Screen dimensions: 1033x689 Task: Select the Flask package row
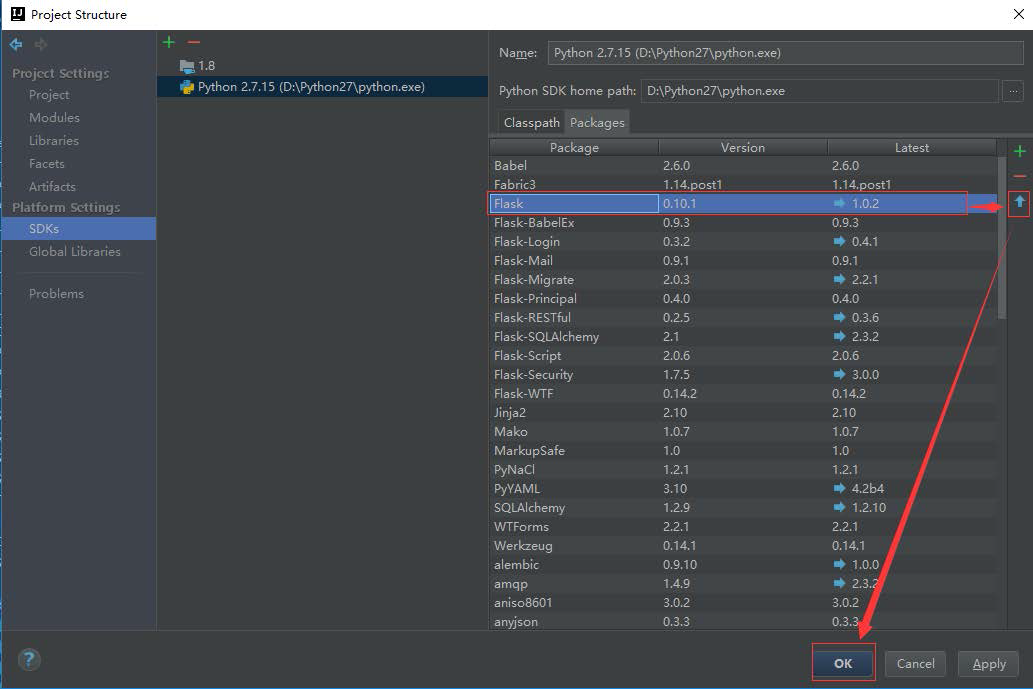pyautogui.click(x=743, y=204)
